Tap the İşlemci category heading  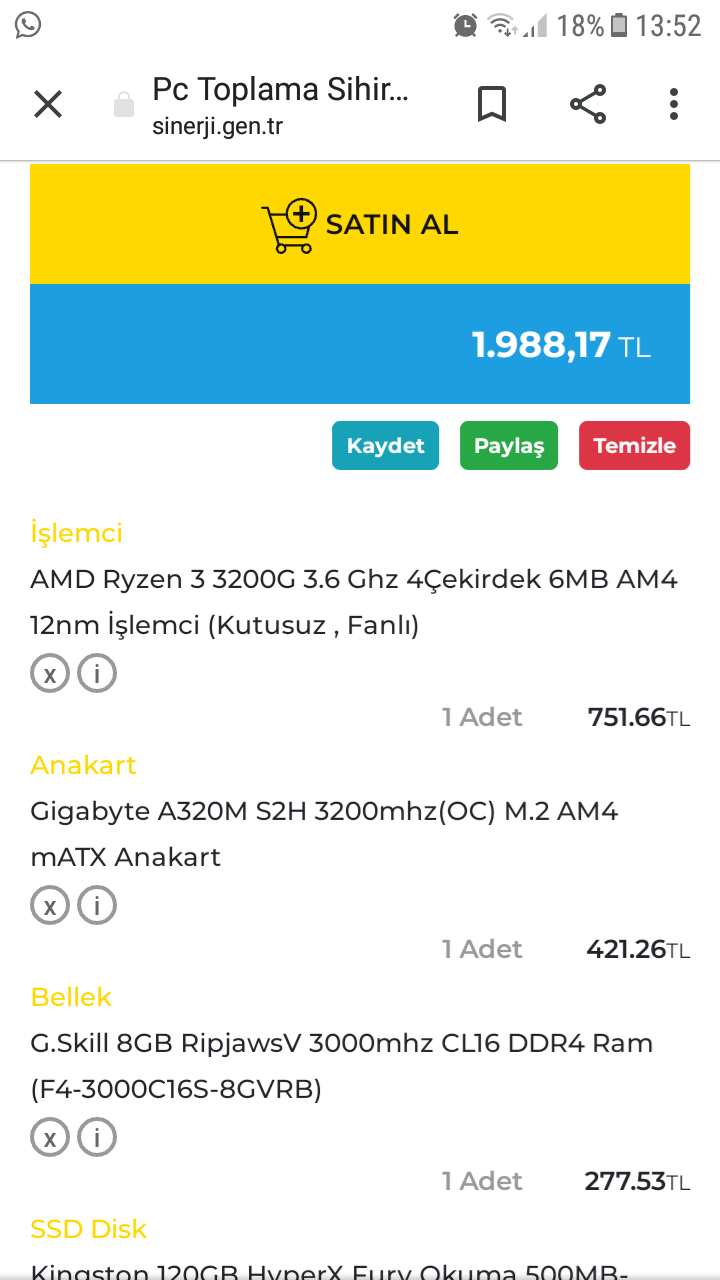tap(77, 533)
